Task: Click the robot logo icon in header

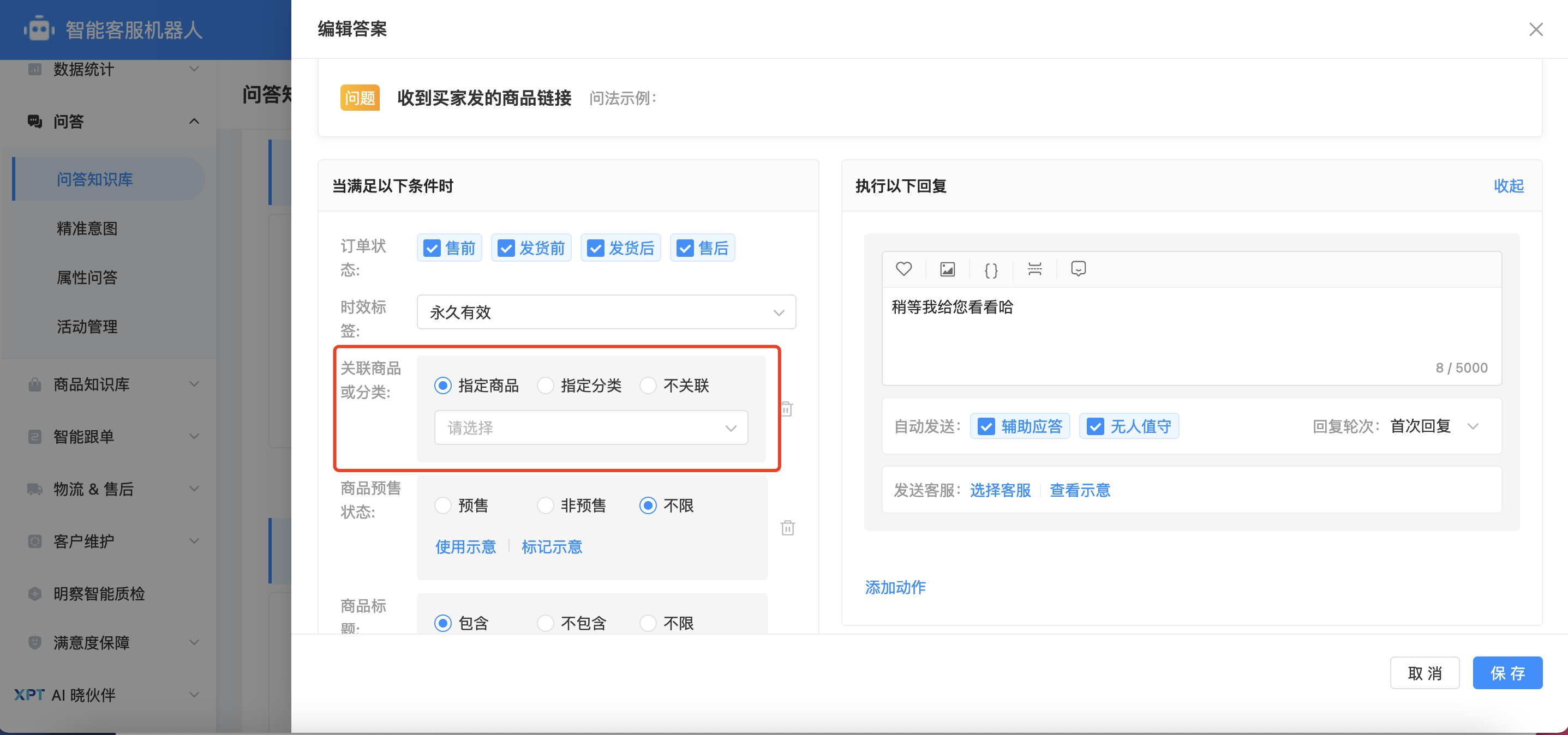Action: coord(39,28)
